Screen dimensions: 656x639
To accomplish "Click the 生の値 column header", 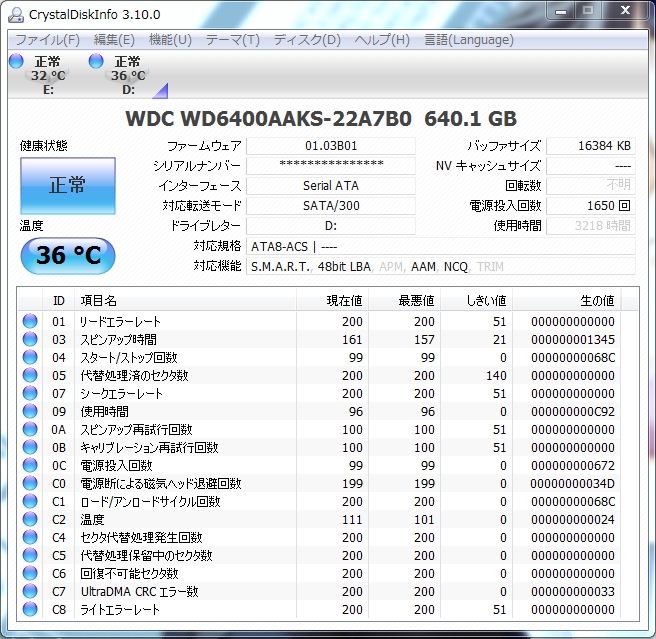I will click(567, 300).
